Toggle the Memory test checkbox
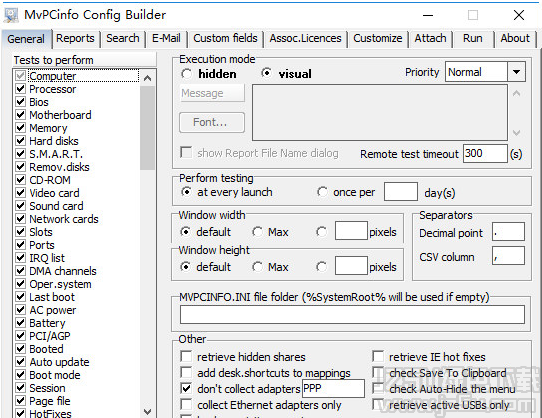542x418 pixels. pyautogui.click(x=21, y=128)
